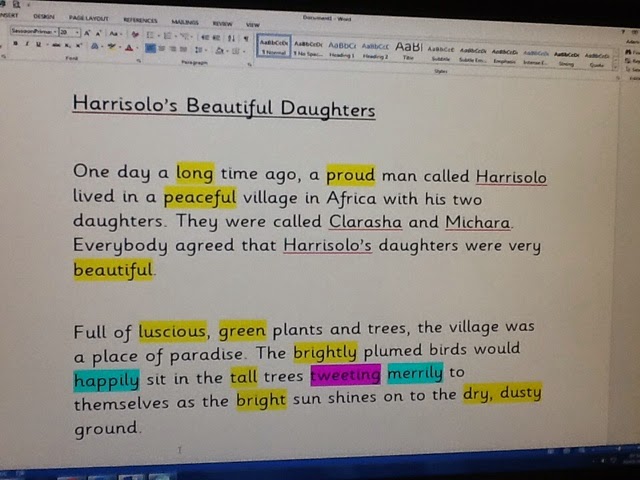
Task: Apply the Emphasis style
Action: pos(504,56)
